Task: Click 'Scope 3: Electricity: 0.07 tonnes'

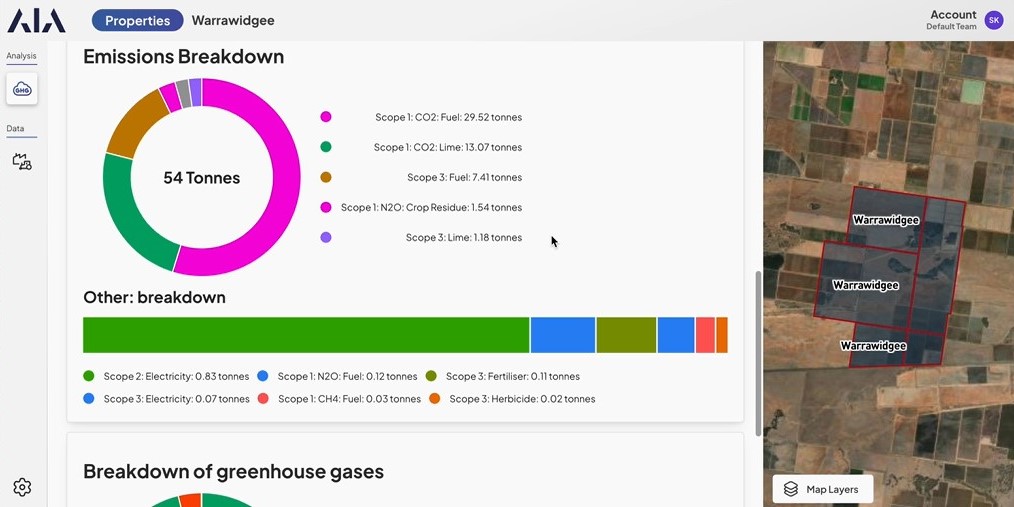Action: 177,398
